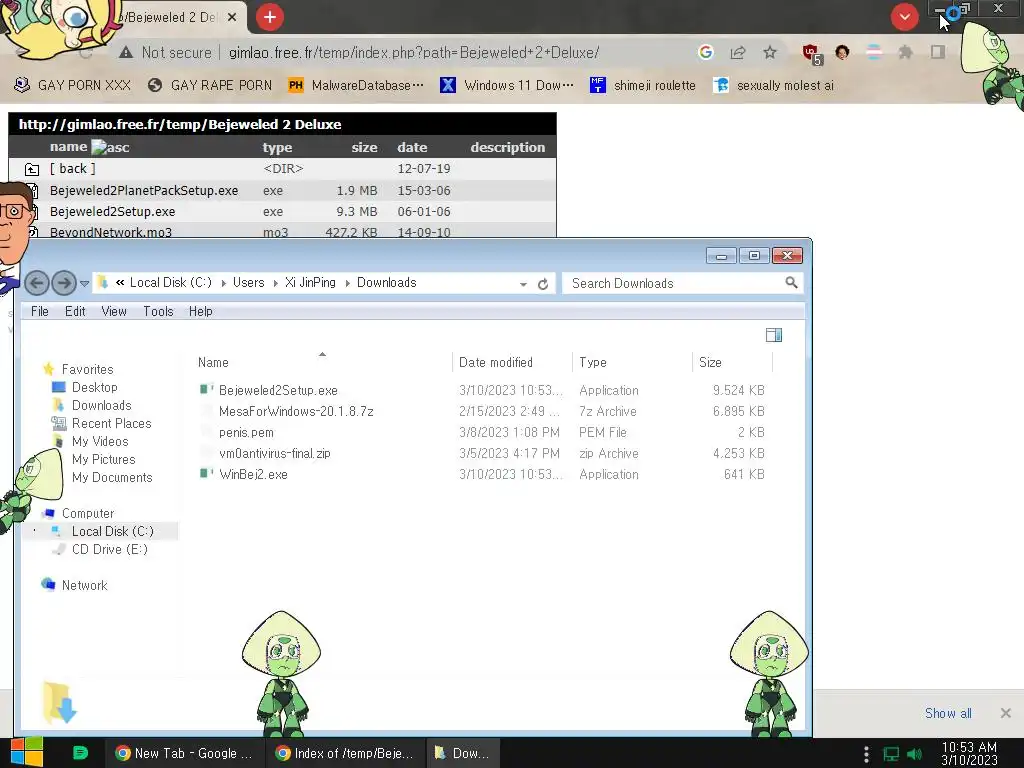Select the Bejeweled2Setup.exe file
1024x768 pixels.
coord(278,391)
